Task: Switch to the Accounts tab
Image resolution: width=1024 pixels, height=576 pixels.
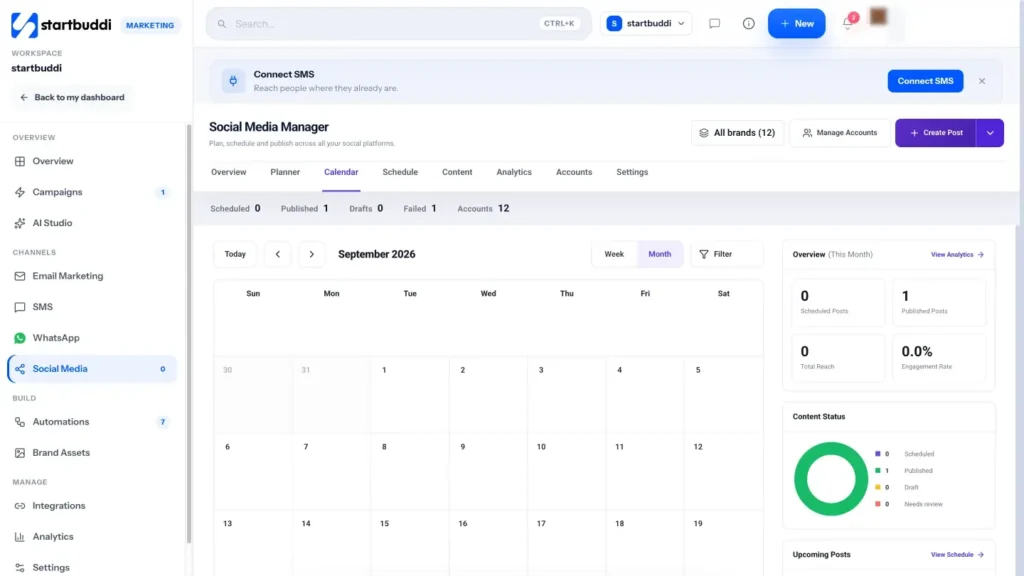Action: pyautogui.click(x=574, y=172)
